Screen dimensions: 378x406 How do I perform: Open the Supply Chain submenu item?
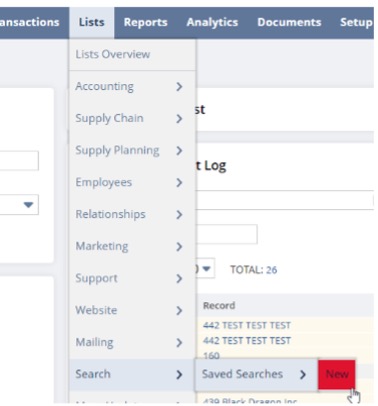132,118
